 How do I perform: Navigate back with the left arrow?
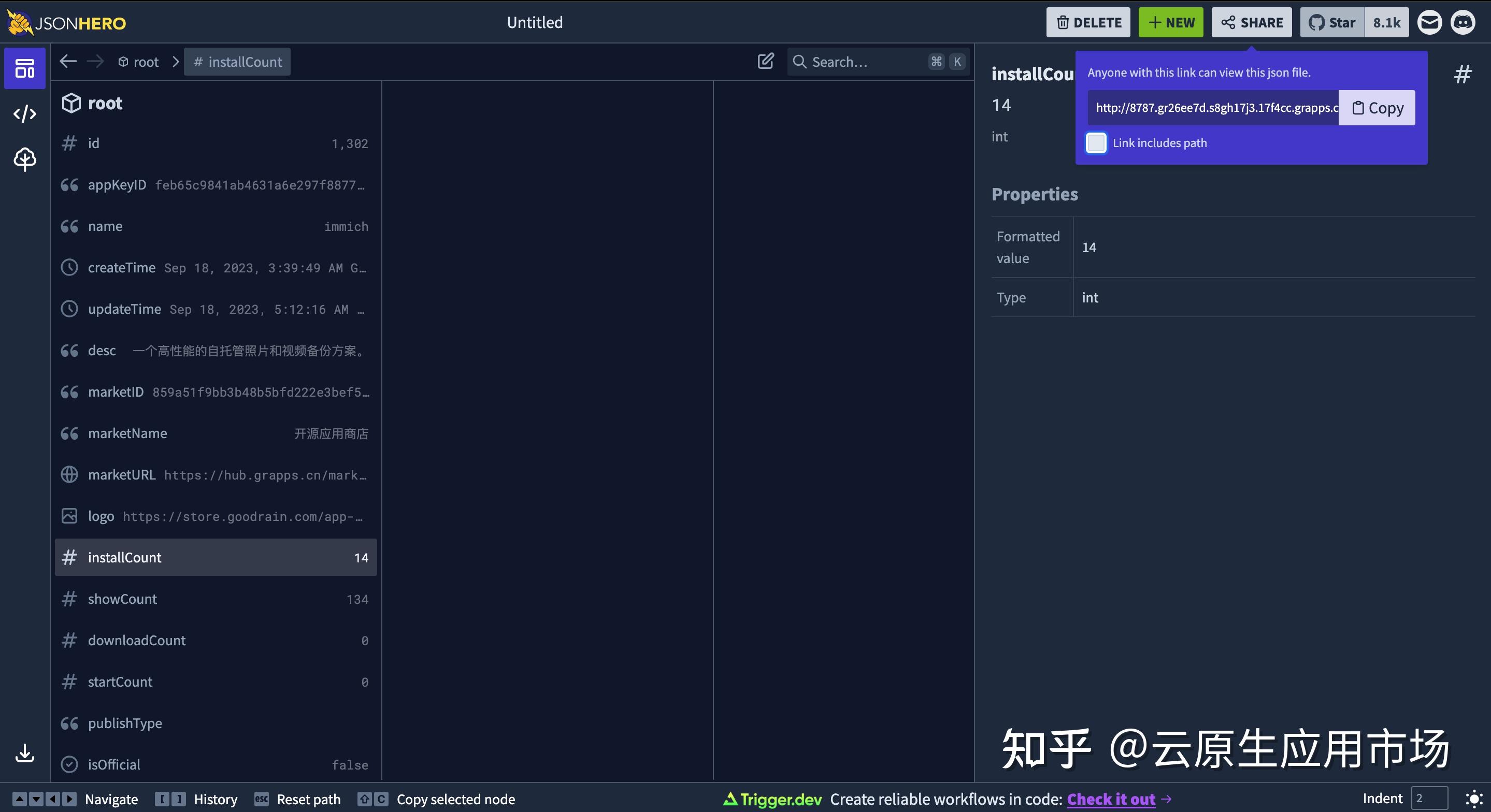pyautogui.click(x=68, y=61)
